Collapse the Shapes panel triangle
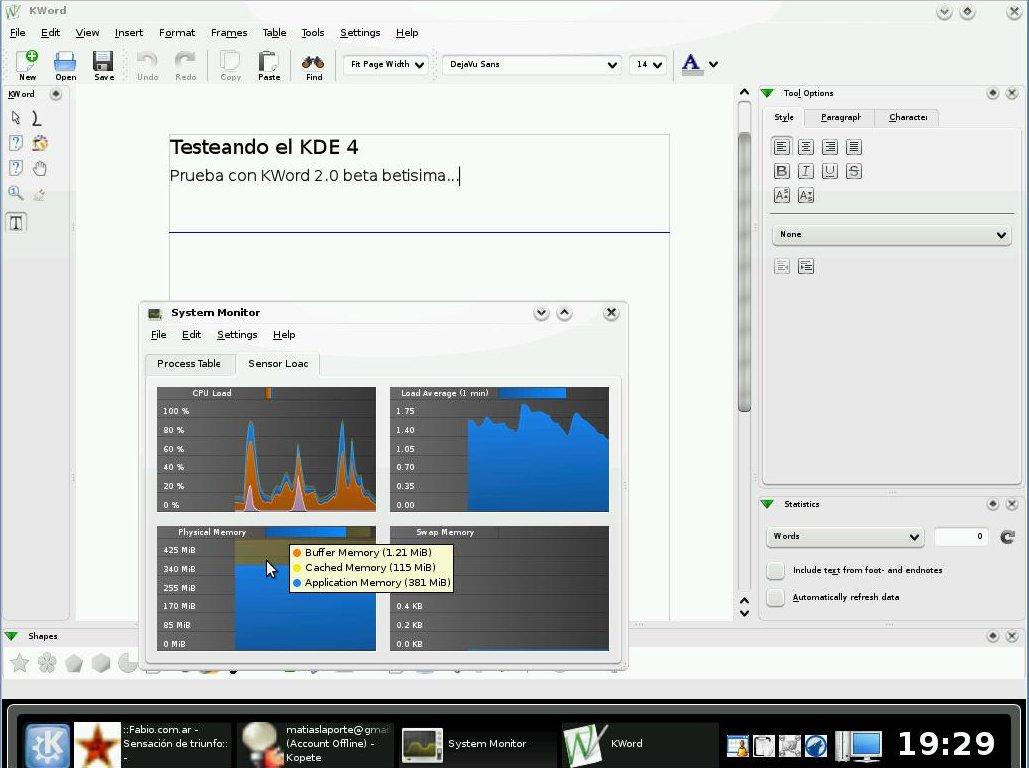 (x=11, y=636)
